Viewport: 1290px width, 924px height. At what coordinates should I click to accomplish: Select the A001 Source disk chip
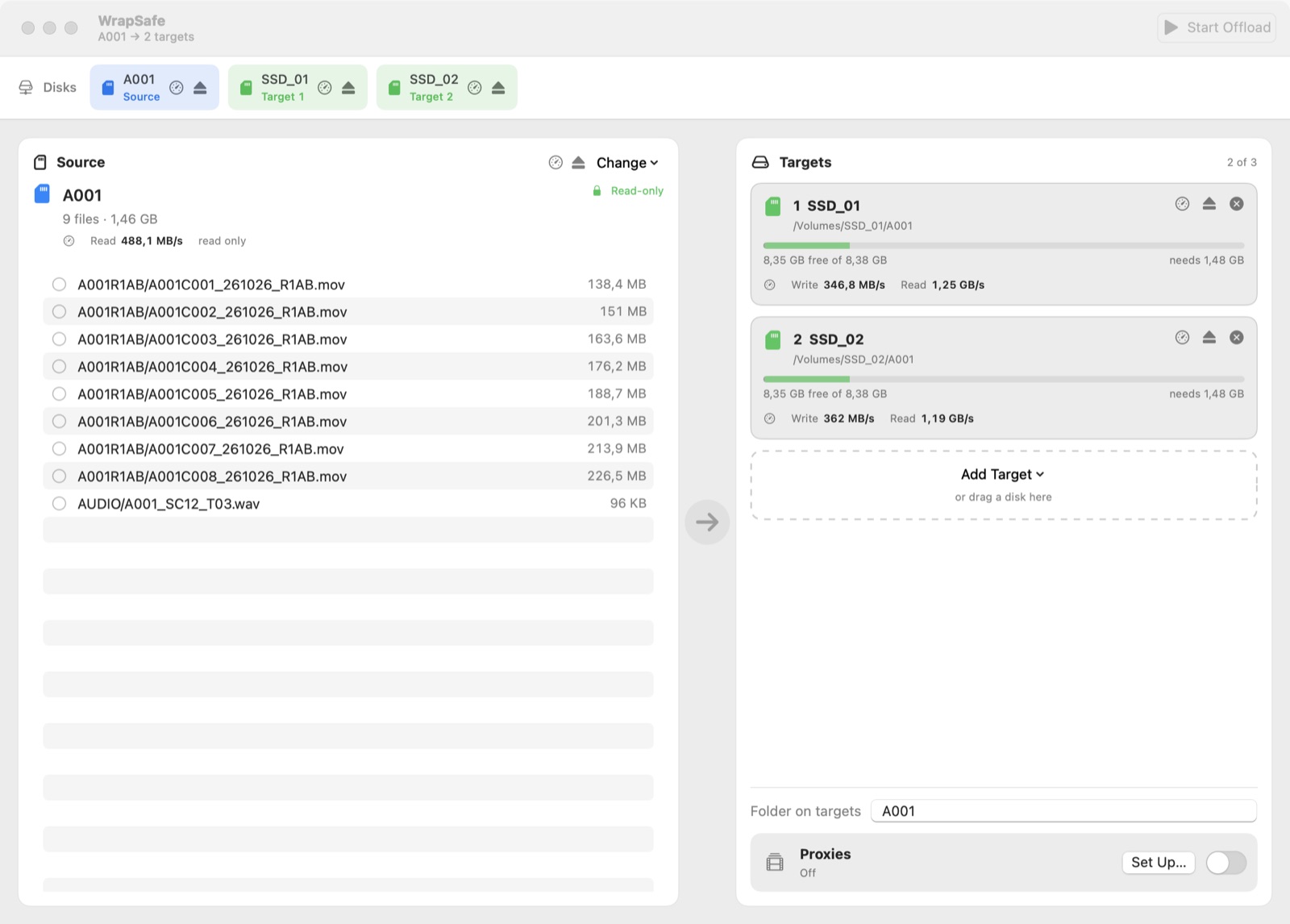click(x=154, y=87)
